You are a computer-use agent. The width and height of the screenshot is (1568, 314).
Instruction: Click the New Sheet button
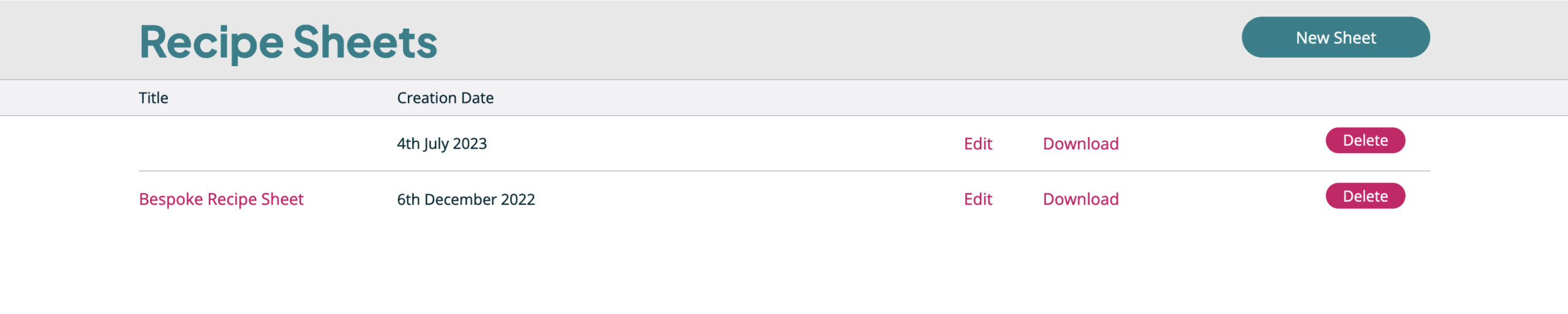[1335, 37]
